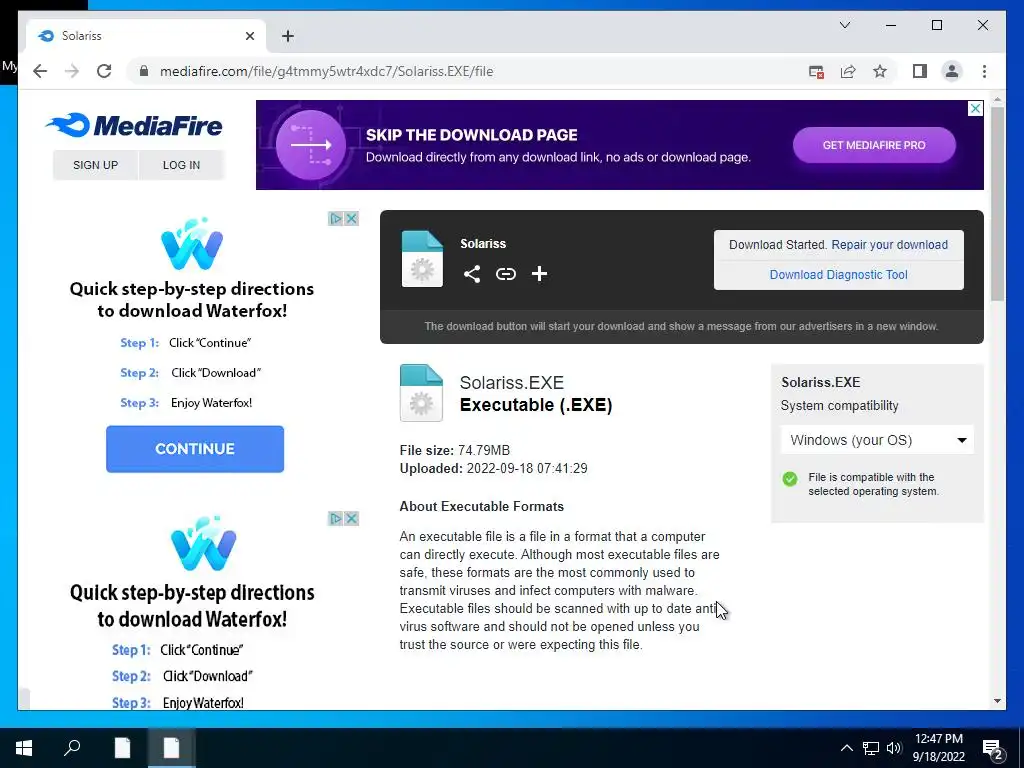Open the network tray icon
The width and height of the screenshot is (1024, 768).
point(871,748)
